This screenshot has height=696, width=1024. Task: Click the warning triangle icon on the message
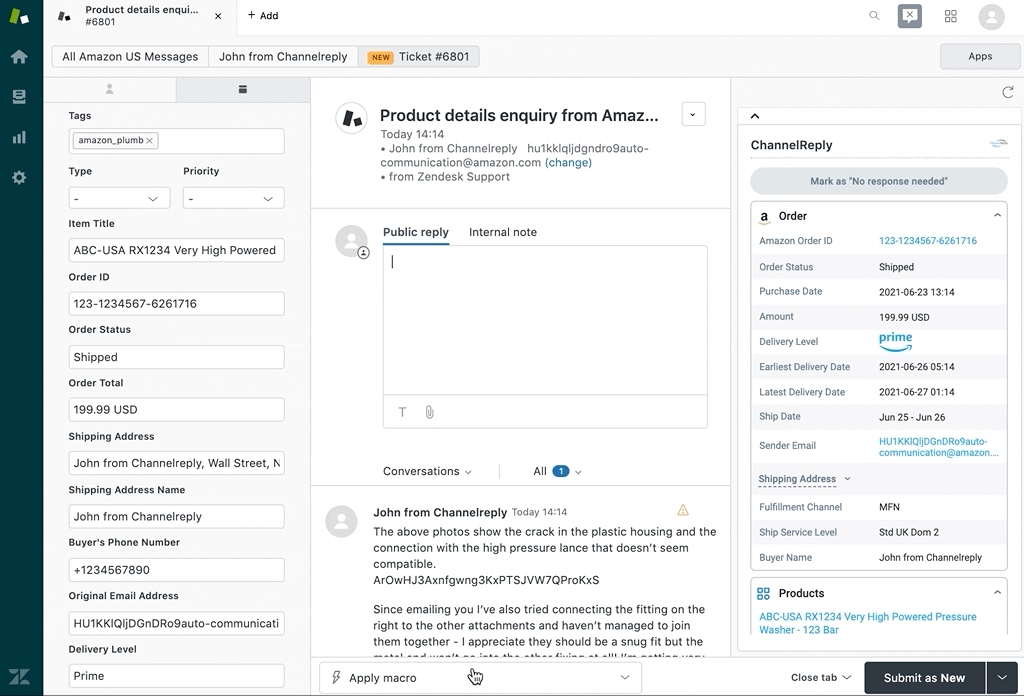[x=683, y=510]
